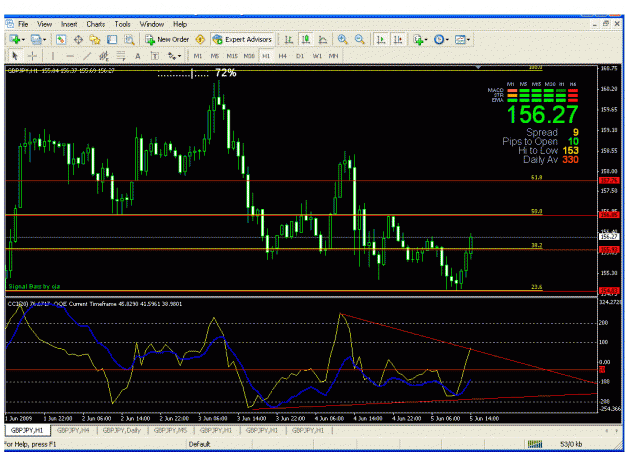The width and height of the screenshot is (625, 452).
Task: Switch to M1 timeframe
Action: pyautogui.click(x=197, y=56)
